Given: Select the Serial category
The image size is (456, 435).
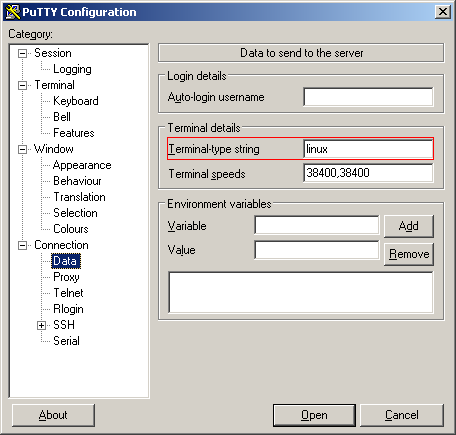Looking at the screenshot, I should pyautogui.click(x=66, y=341).
